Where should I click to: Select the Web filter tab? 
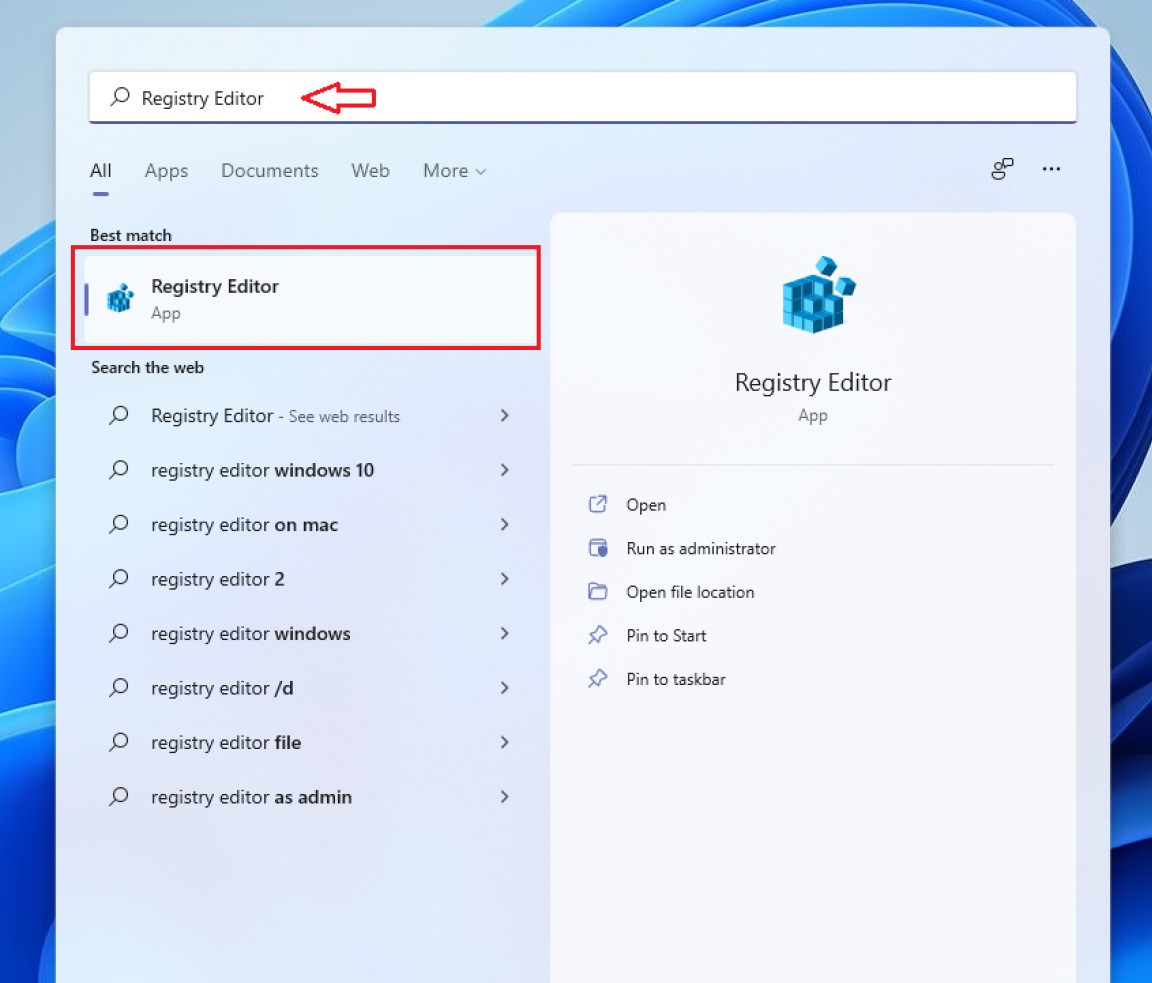(370, 171)
